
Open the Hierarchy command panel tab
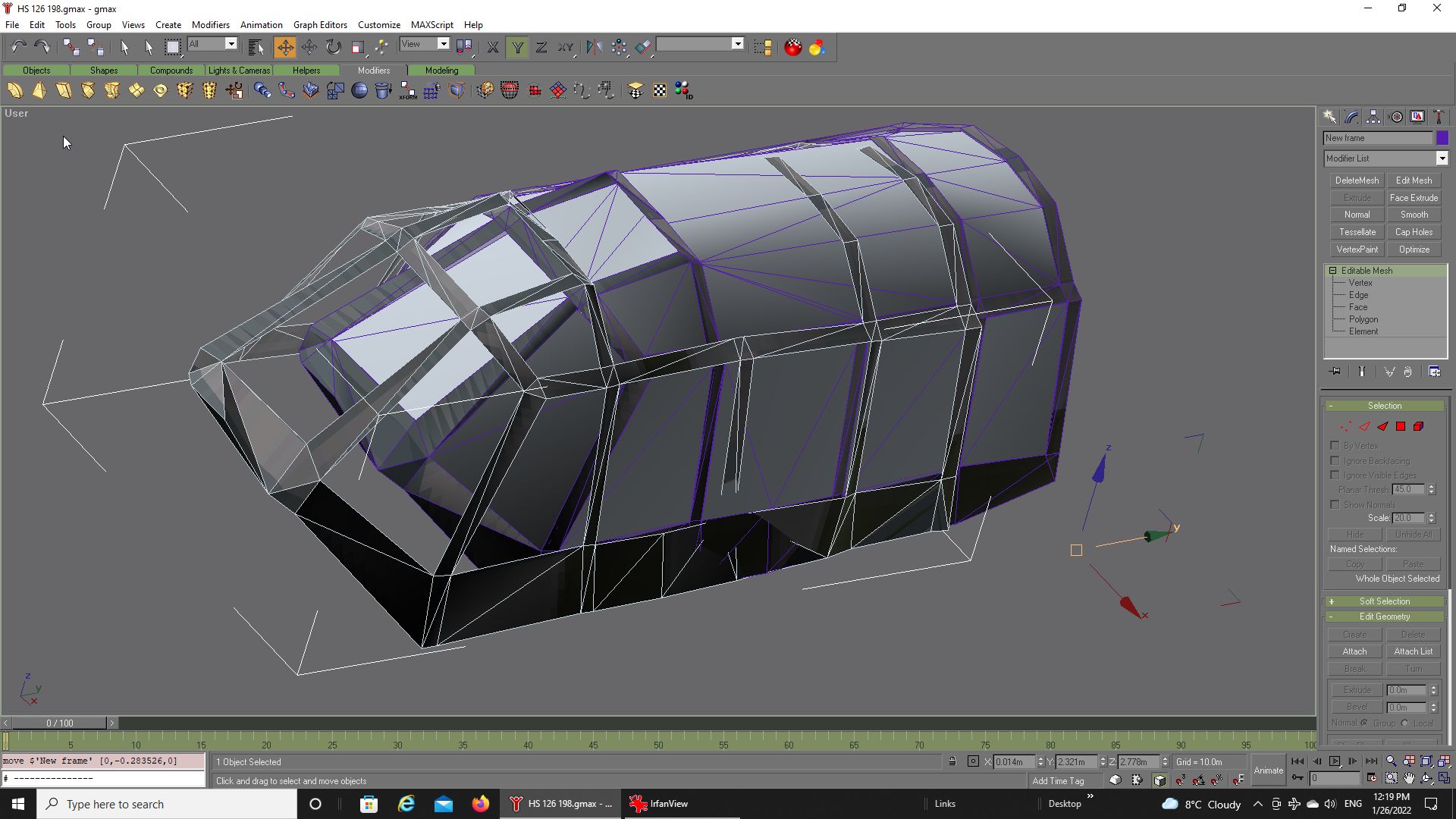tap(1373, 117)
